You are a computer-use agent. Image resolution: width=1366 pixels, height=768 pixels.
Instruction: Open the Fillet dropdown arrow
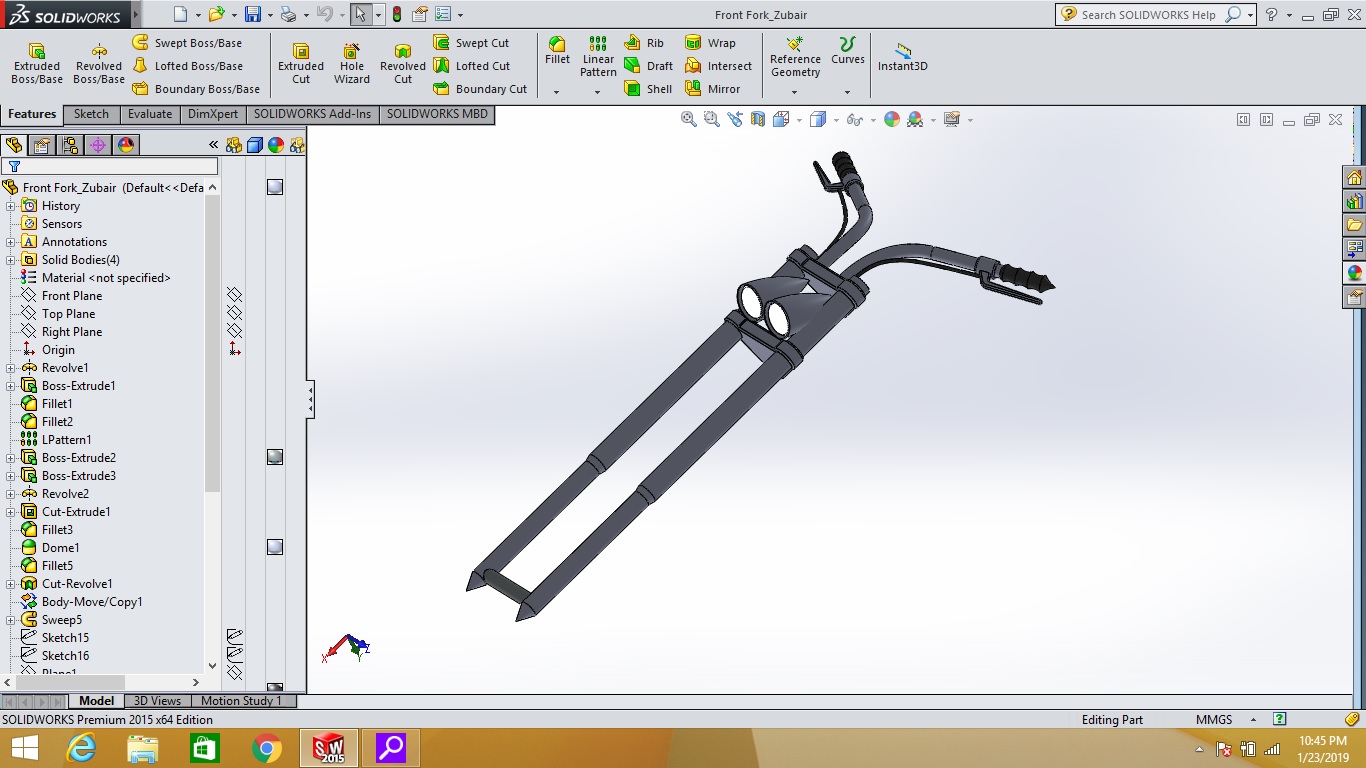pos(557,92)
